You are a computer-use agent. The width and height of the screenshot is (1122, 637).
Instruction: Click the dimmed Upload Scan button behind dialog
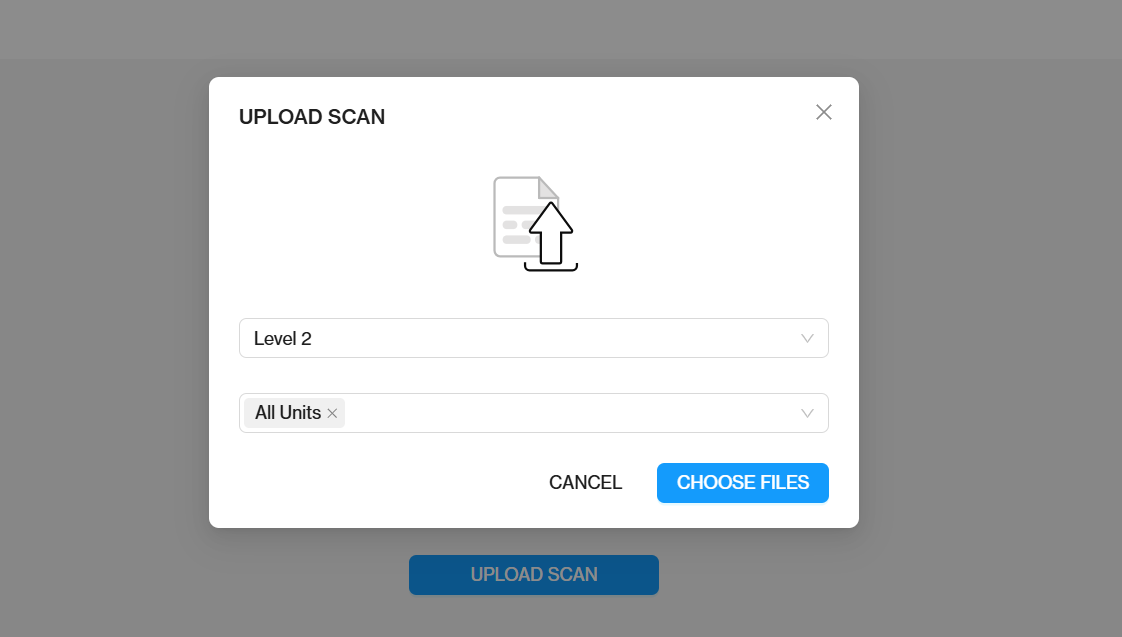[533, 575]
